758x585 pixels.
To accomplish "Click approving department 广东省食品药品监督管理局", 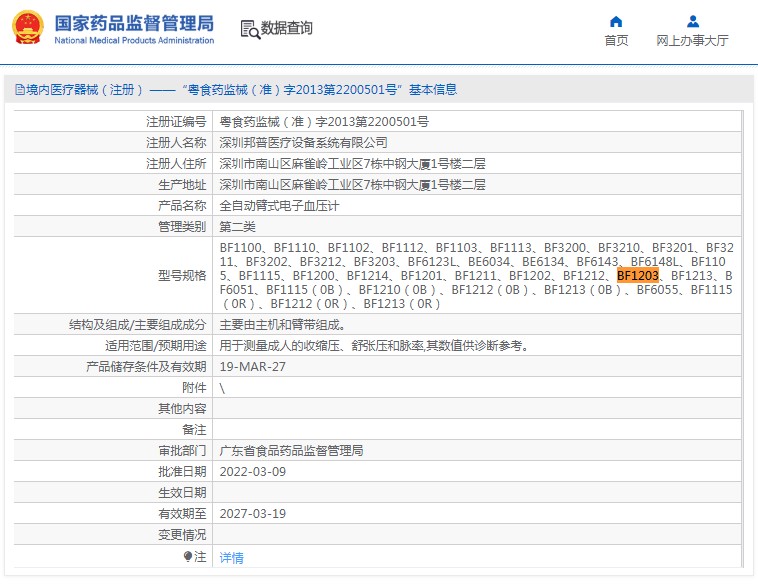I will pyautogui.click(x=292, y=451).
